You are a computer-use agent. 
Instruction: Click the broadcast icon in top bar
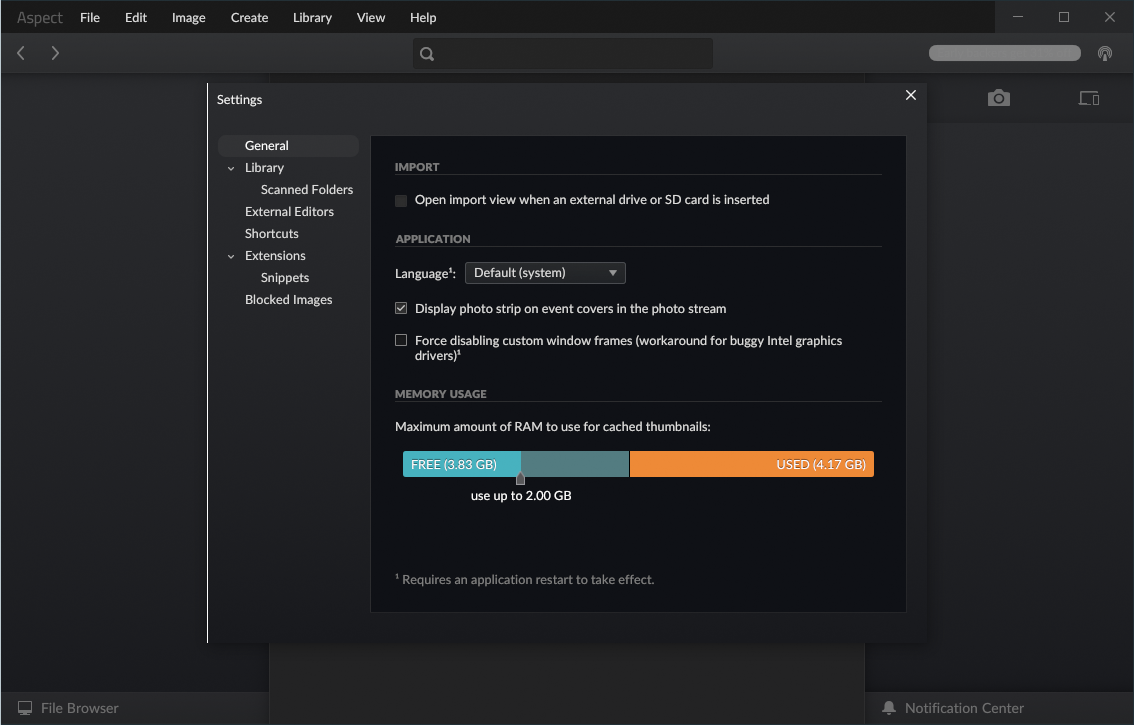coord(1104,53)
